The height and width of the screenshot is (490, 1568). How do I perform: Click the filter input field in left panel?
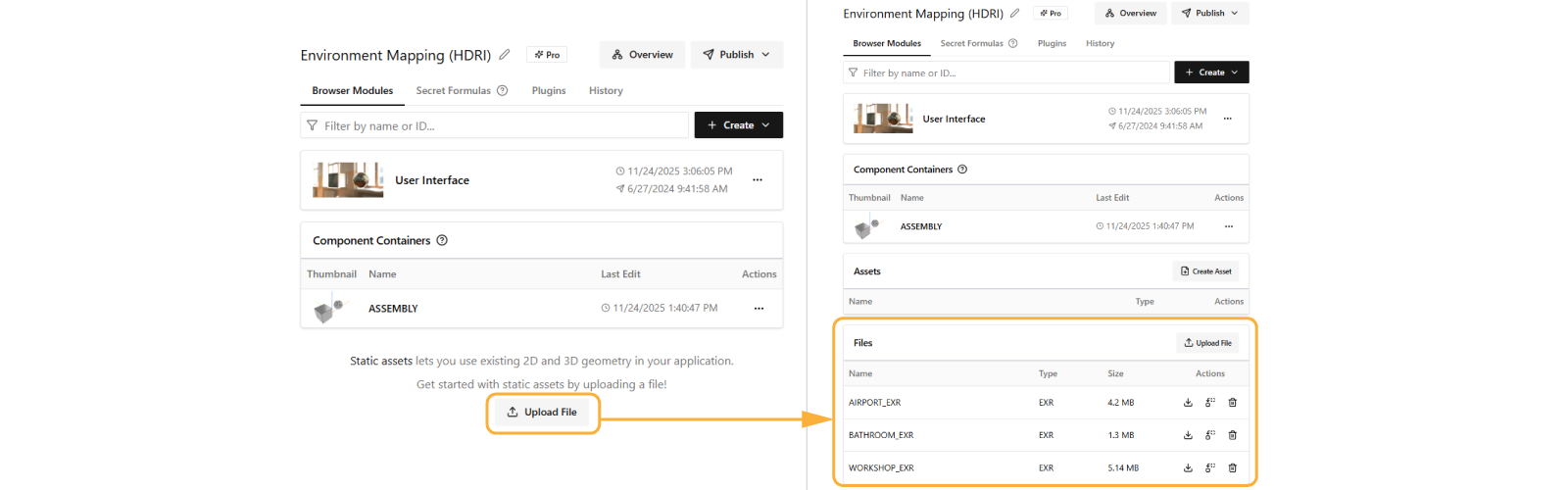click(x=495, y=125)
